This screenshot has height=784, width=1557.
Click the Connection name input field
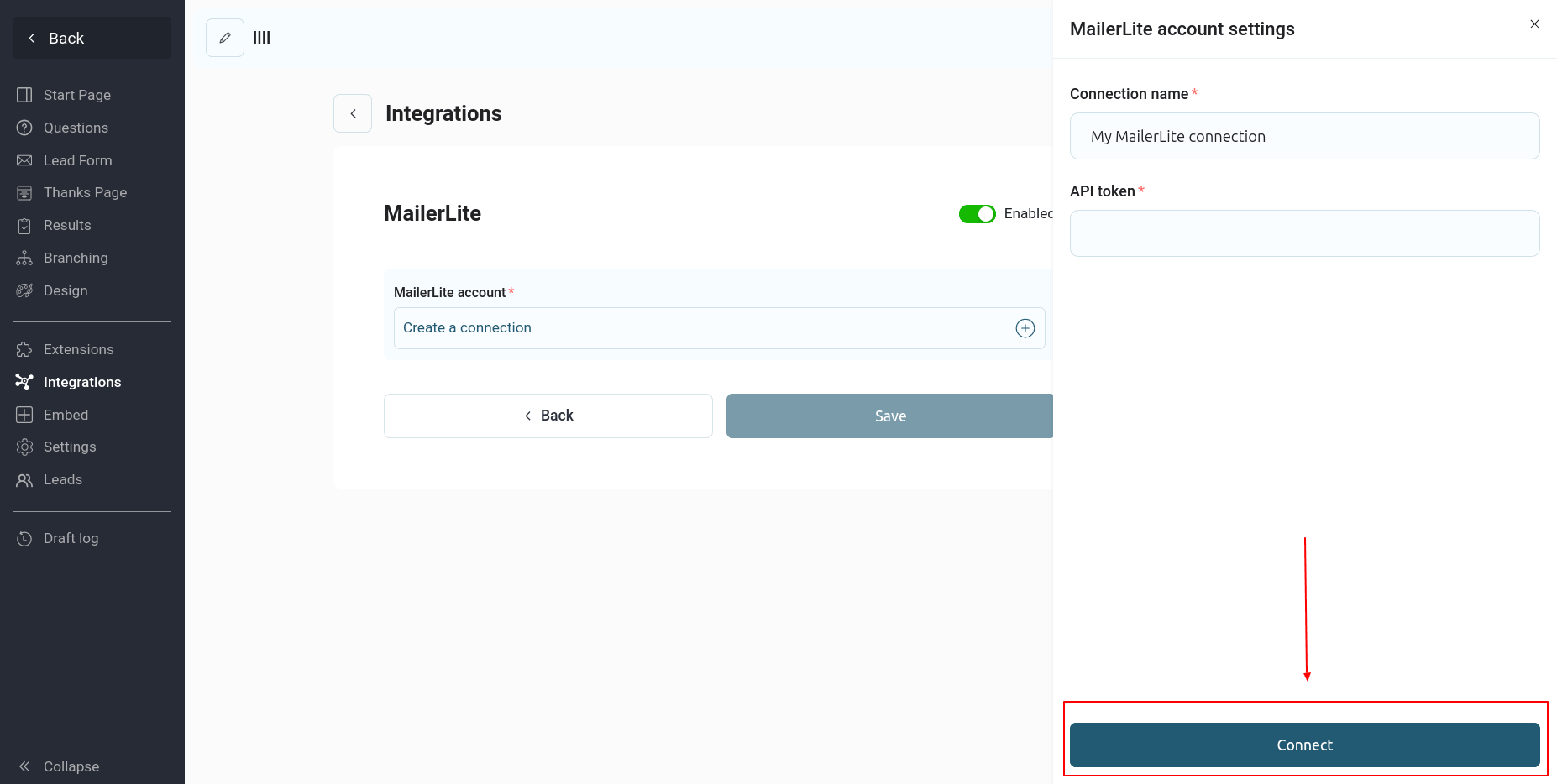(x=1304, y=136)
